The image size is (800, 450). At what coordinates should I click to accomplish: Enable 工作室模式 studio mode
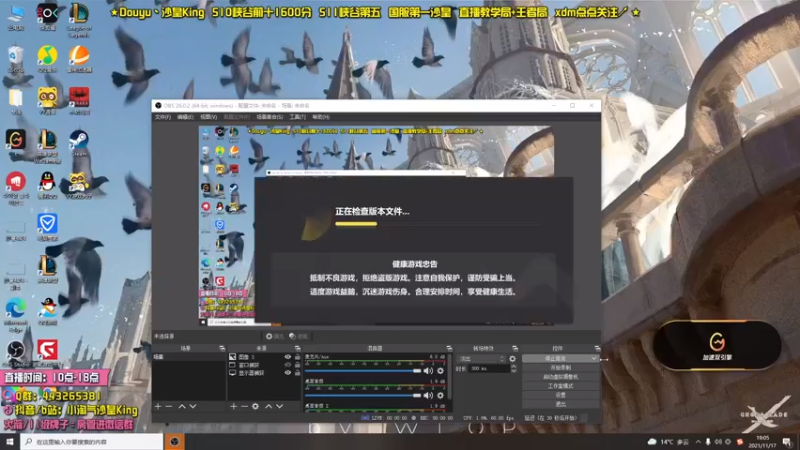point(560,386)
